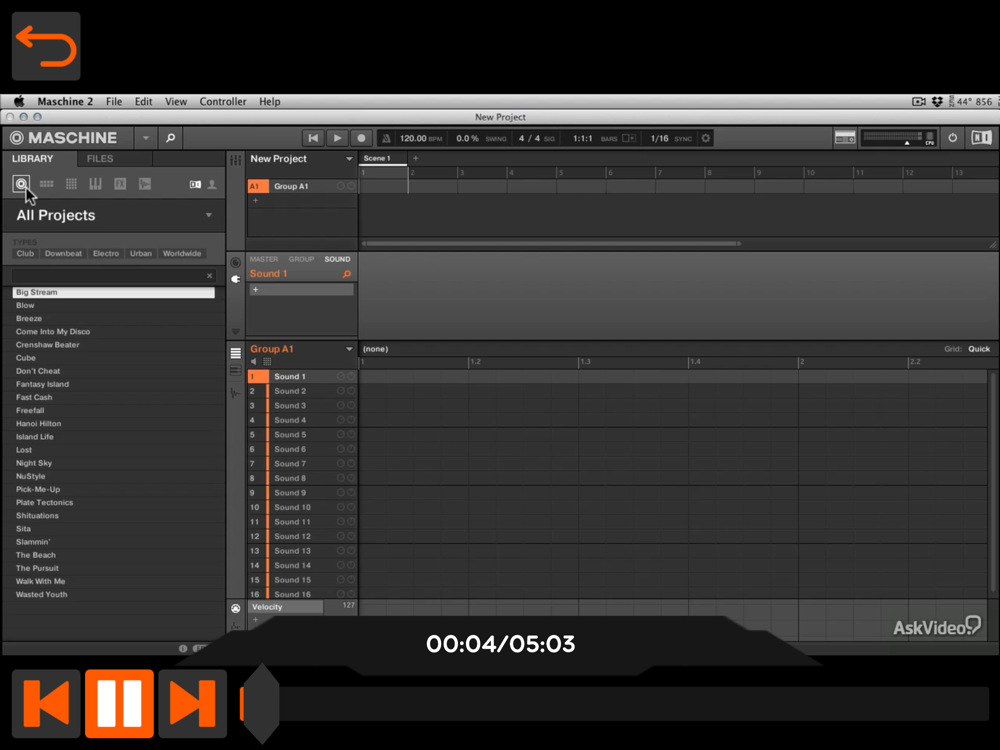Play the project in transport
The width and height of the screenshot is (1000, 750).
tap(337, 138)
